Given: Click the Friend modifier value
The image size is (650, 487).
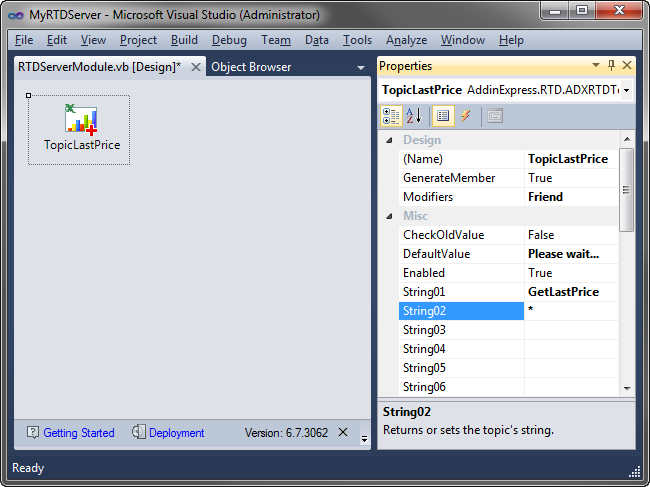Looking at the screenshot, I should click(x=571, y=197).
